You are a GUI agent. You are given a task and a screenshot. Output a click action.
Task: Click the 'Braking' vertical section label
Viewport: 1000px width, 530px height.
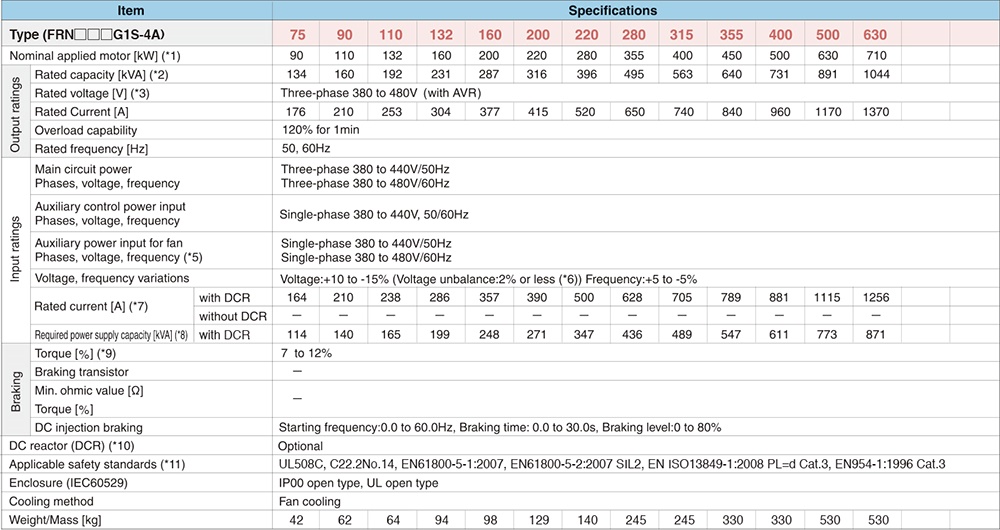pyautogui.click(x=16, y=390)
